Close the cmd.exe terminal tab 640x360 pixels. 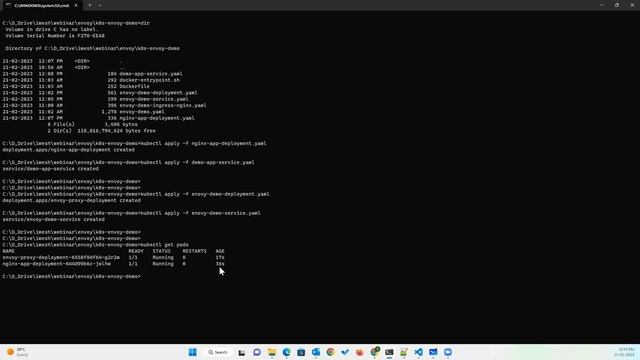pyautogui.click(x=76, y=5)
